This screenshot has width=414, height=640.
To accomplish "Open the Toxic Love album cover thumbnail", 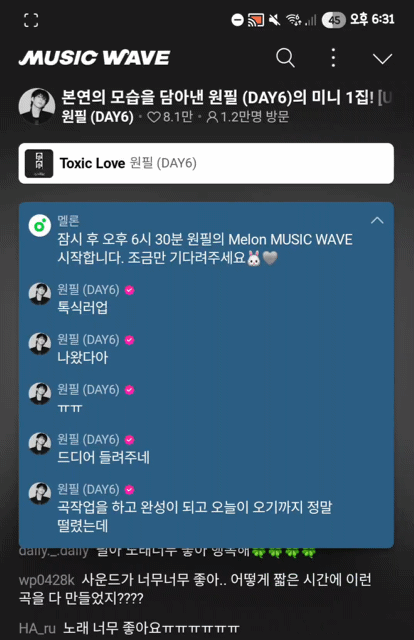I will [39, 163].
